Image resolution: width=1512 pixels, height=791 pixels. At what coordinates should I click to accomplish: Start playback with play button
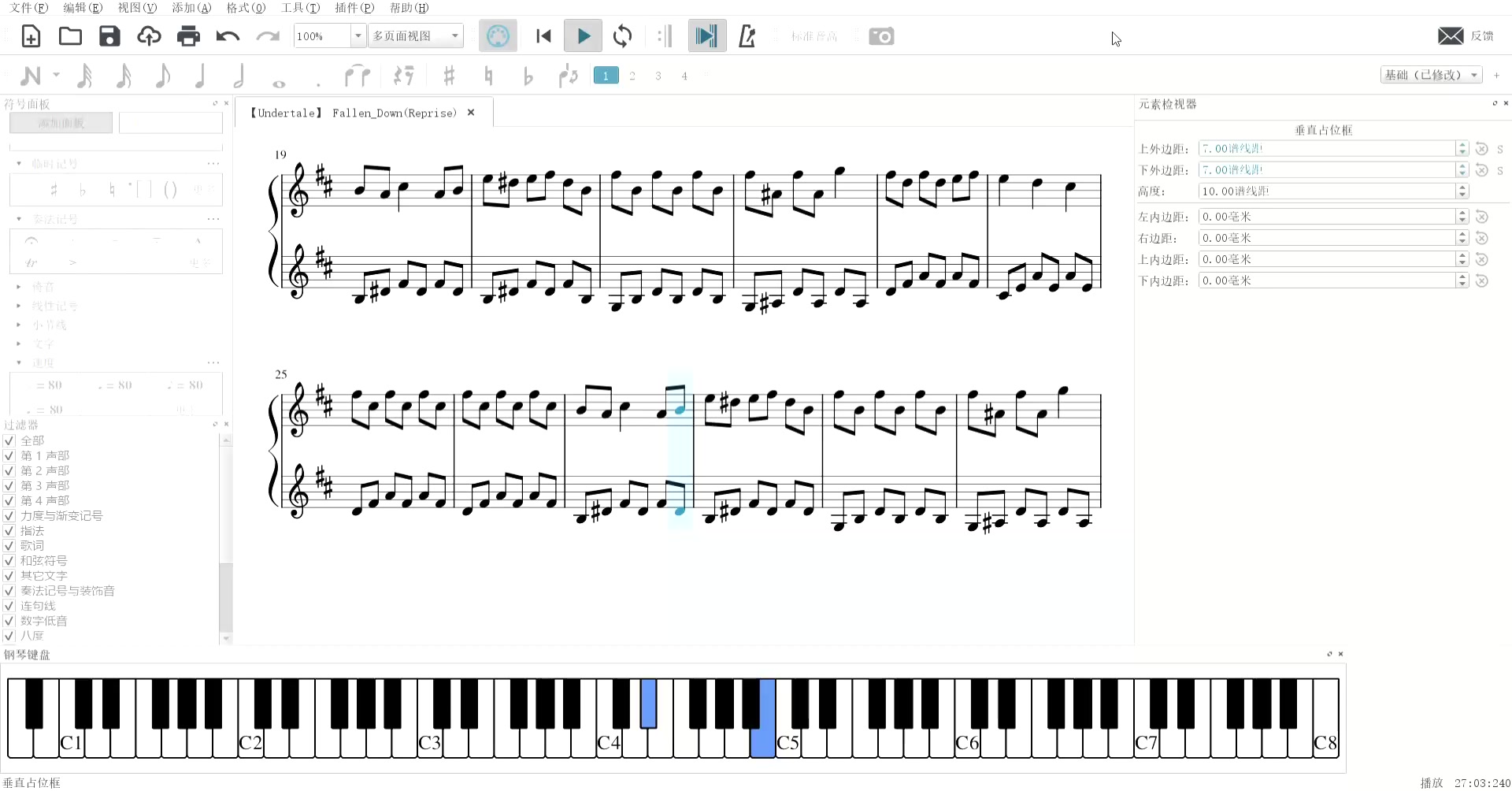click(584, 36)
